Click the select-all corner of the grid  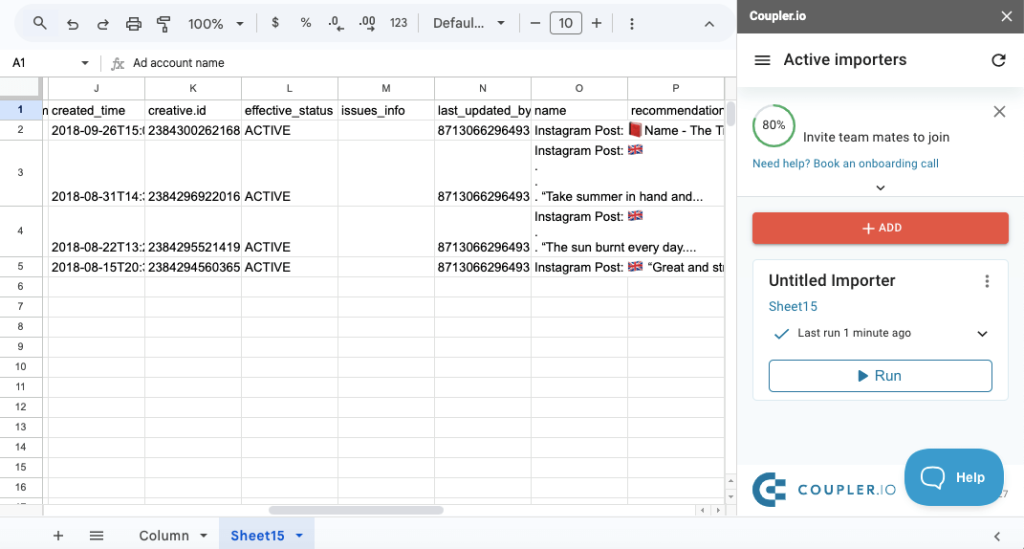coord(20,88)
